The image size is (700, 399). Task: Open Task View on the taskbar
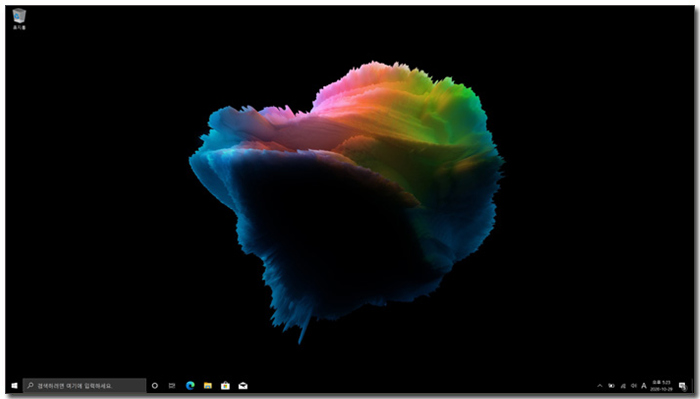pos(172,386)
